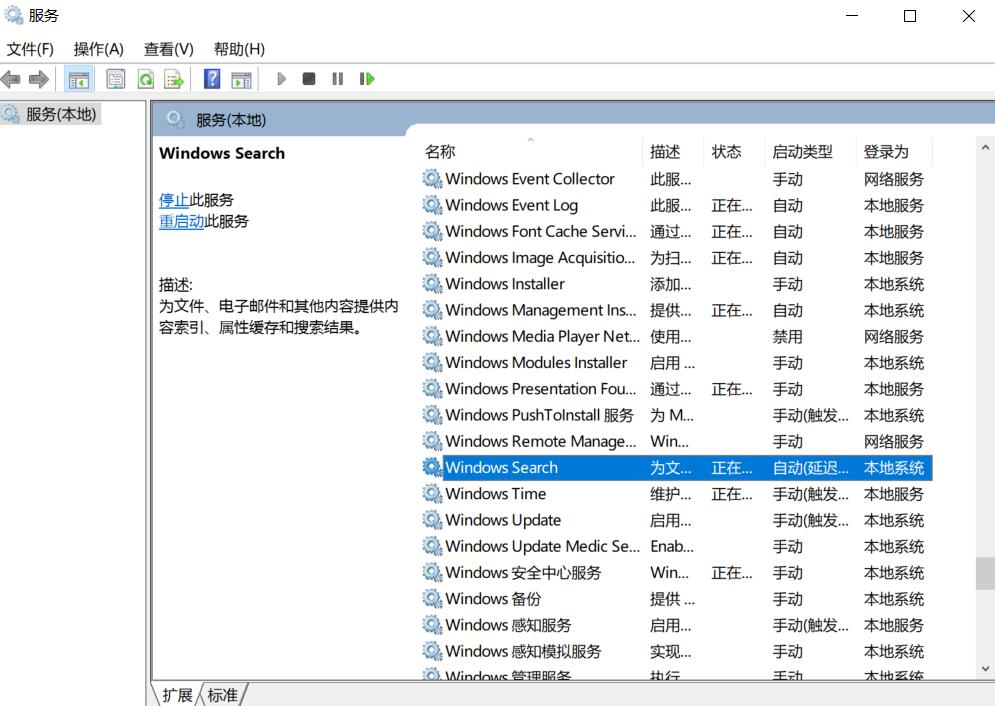Open the 帮助(H) menu
The height and width of the screenshot is (706, 995).
[239, 49]
